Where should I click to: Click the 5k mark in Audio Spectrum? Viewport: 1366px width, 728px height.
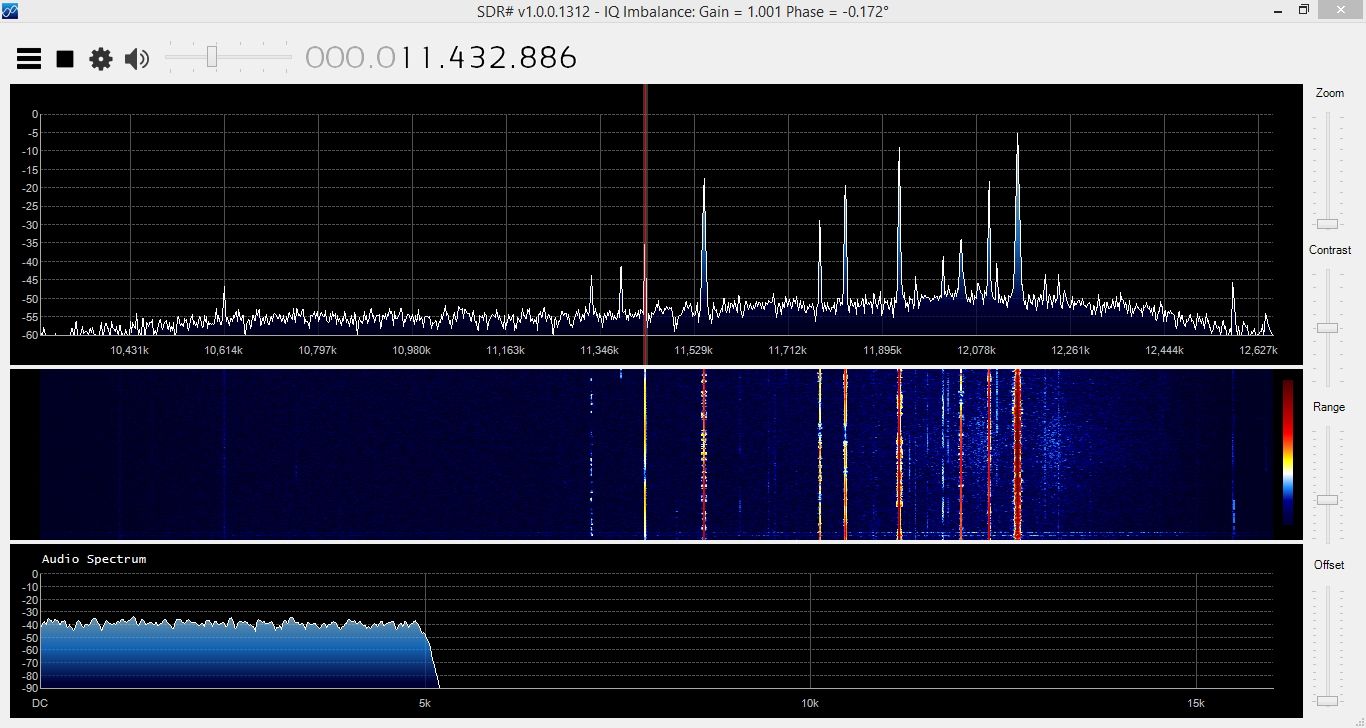425,703
